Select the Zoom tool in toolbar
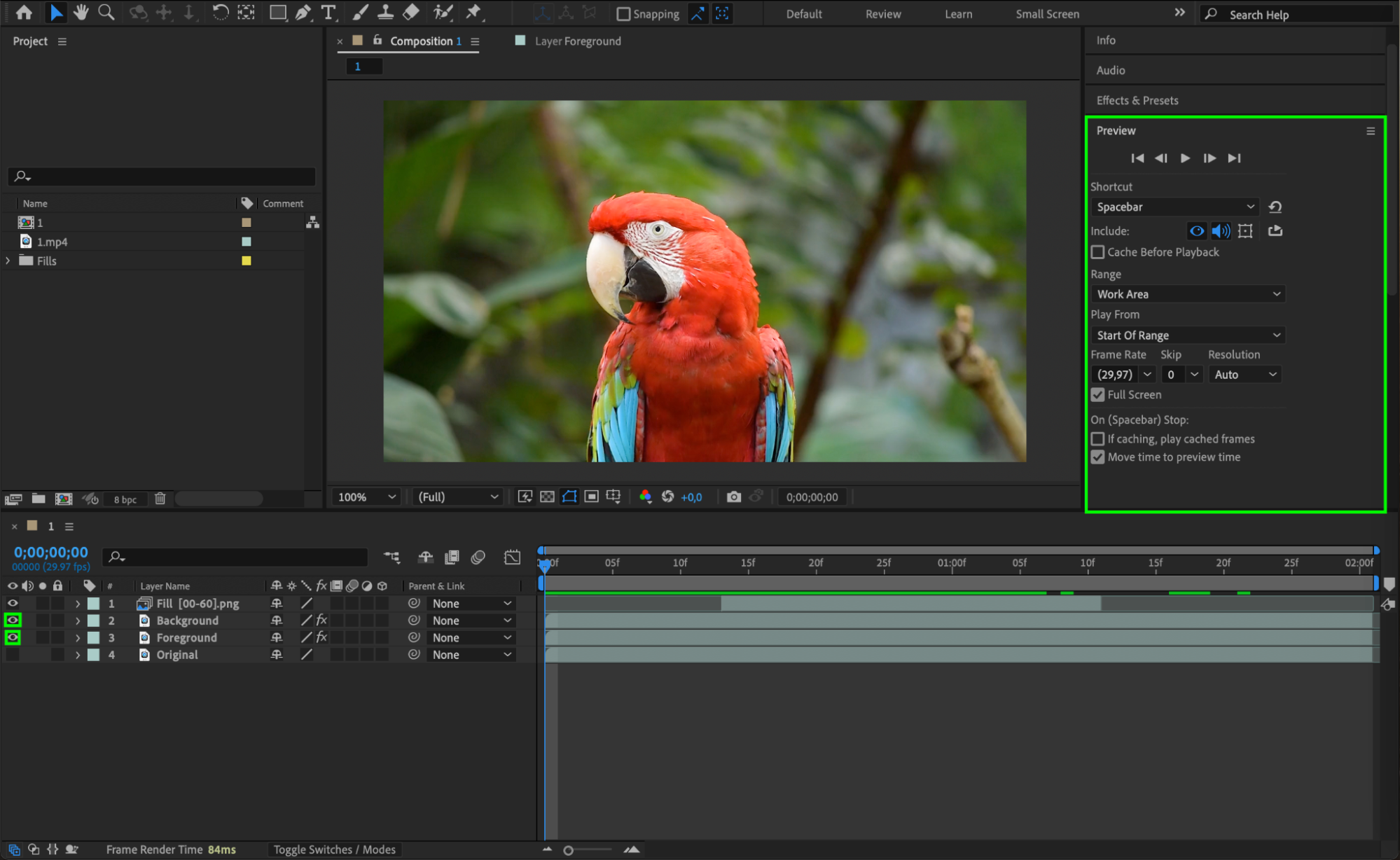 pos(106,12)
